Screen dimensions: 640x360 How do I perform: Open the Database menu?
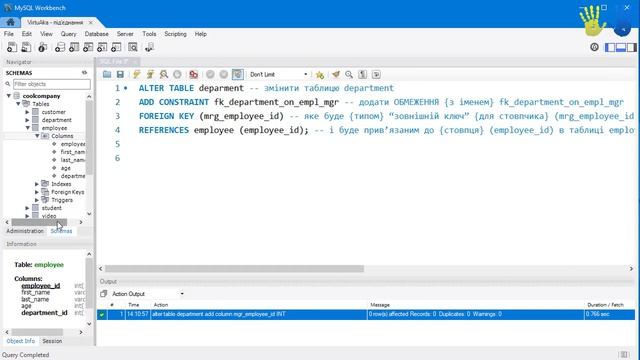[x=97, y=34]
